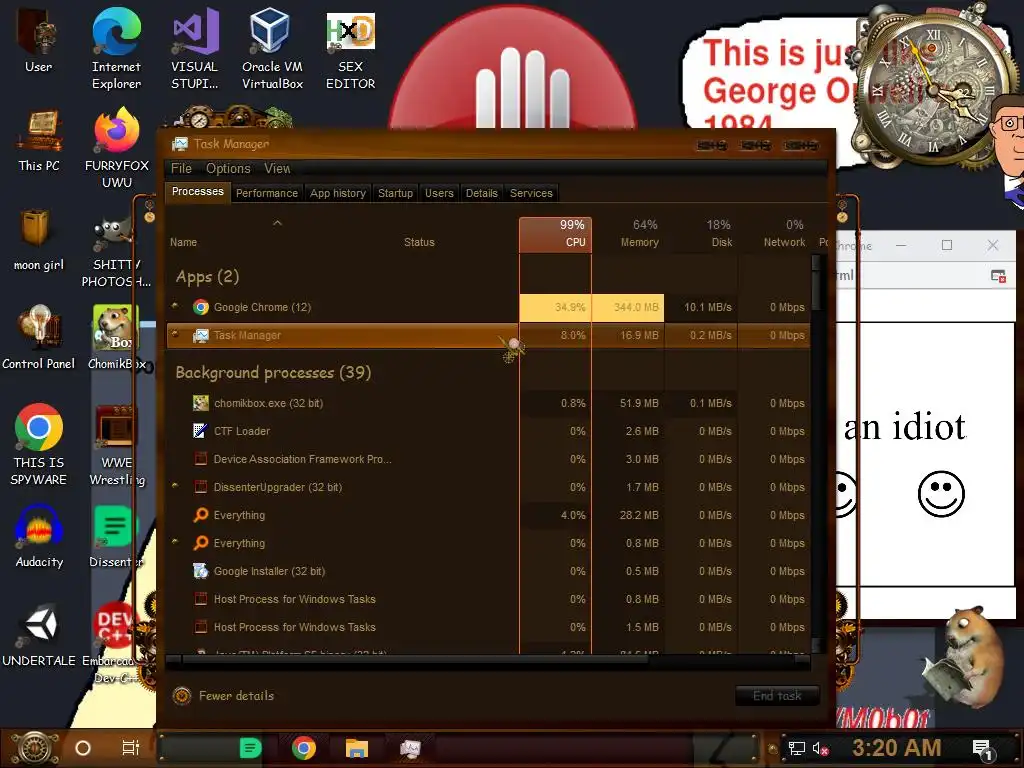The width and height of the screenshot is (1024, 768).
Task: Click the steampunk Start button
Action: (34, 748)
